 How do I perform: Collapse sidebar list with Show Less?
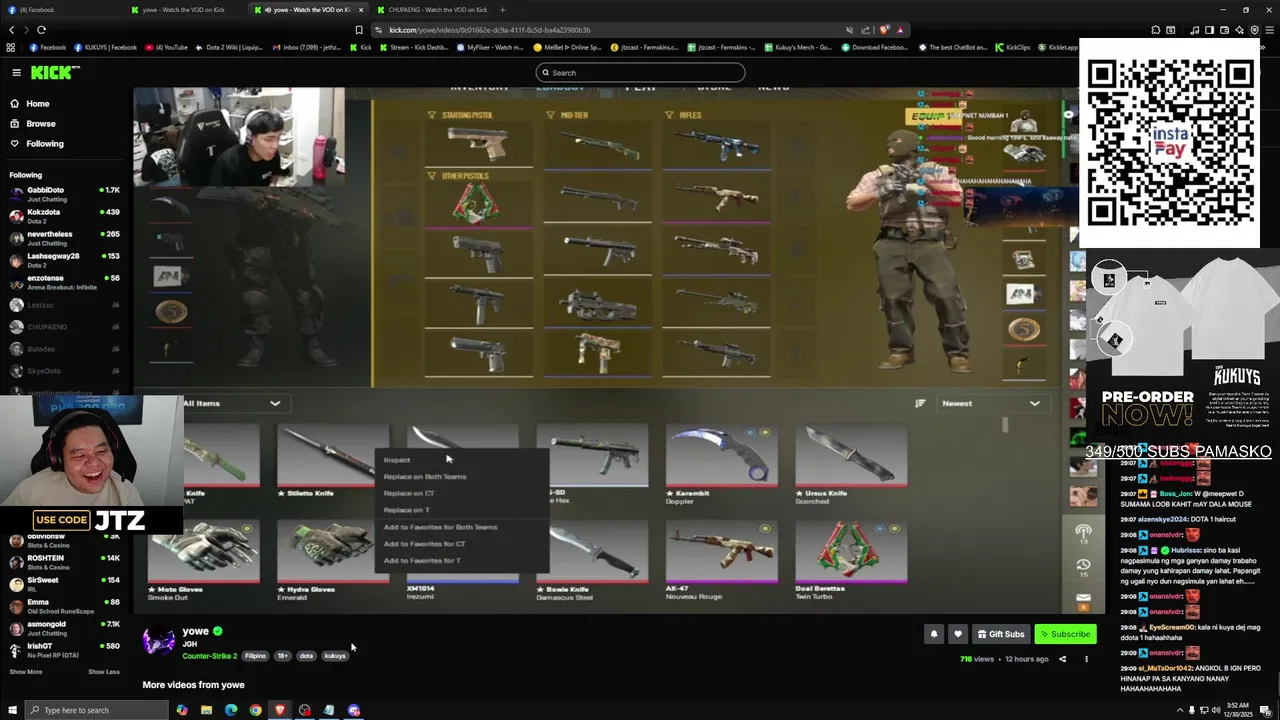coord(104,672)
